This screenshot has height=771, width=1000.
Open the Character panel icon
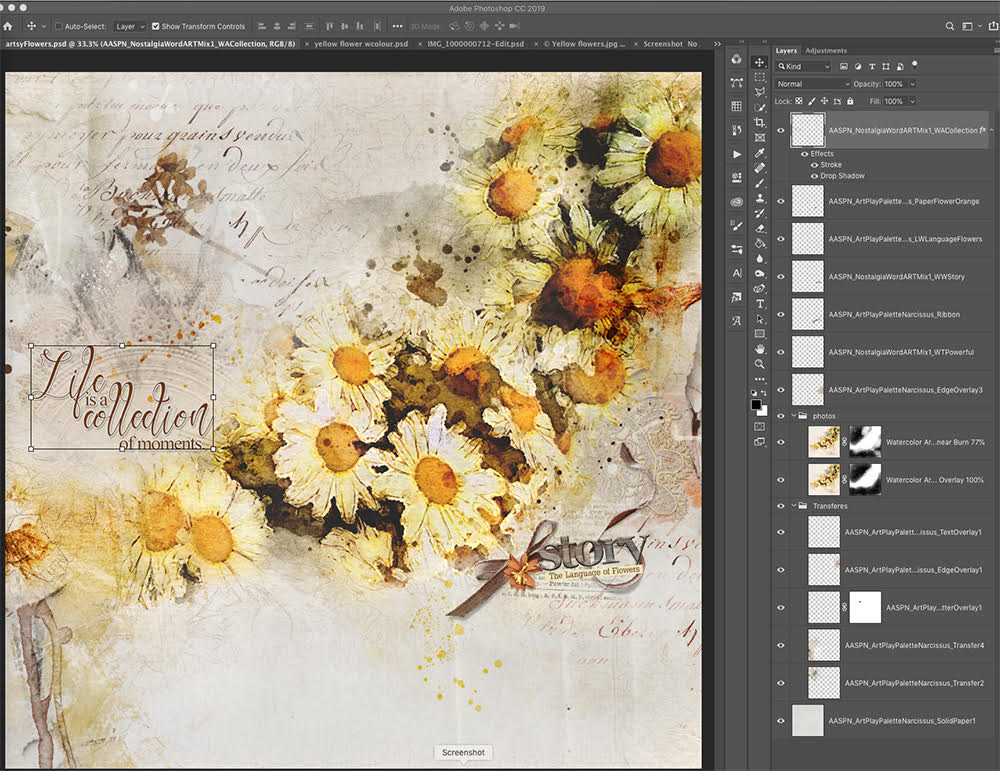[x=737, y=273]
